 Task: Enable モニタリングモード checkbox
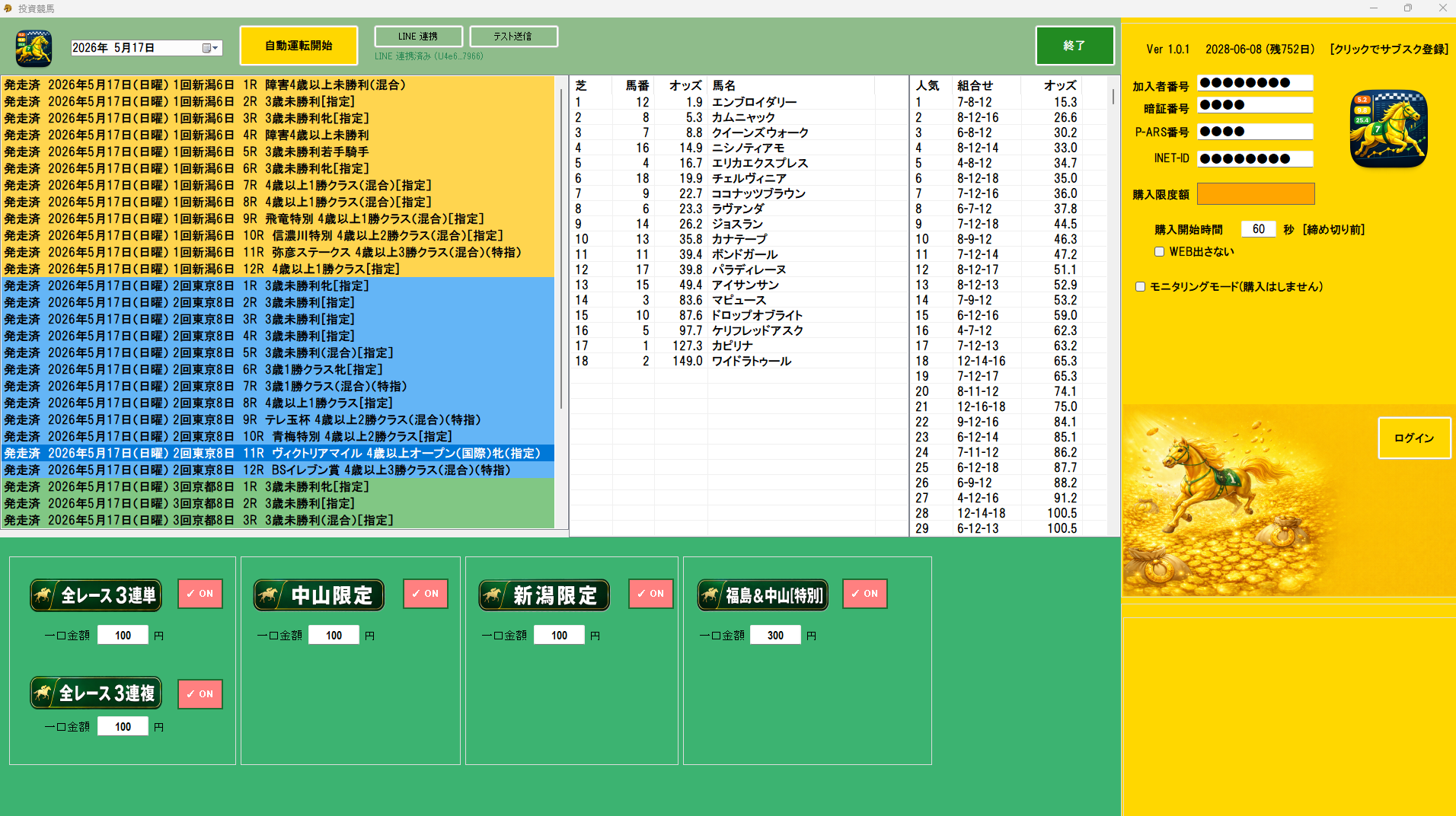1140,287
